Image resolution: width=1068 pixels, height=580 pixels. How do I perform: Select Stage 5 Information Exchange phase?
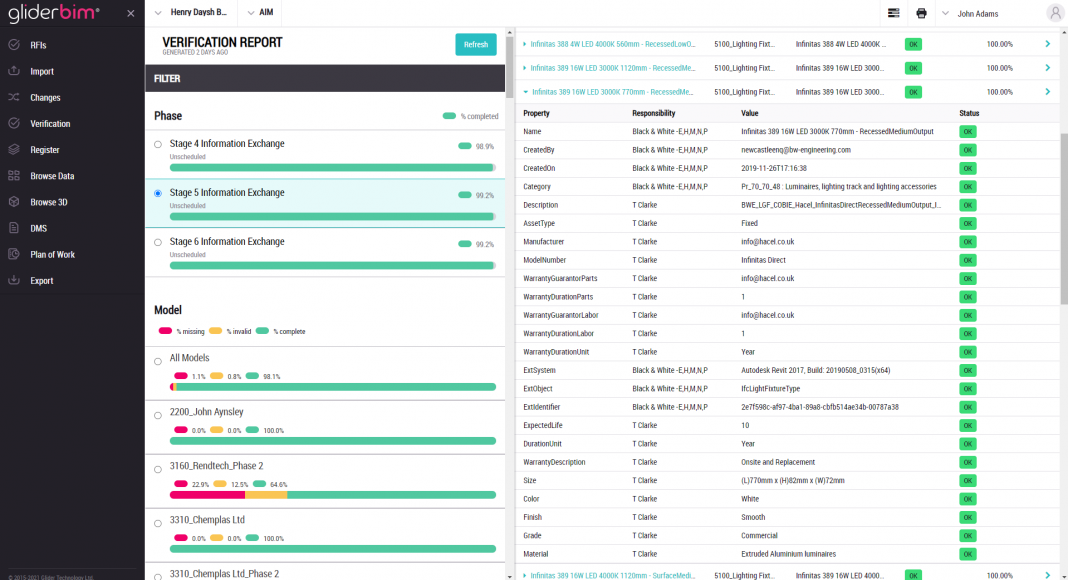click(158, 193)
